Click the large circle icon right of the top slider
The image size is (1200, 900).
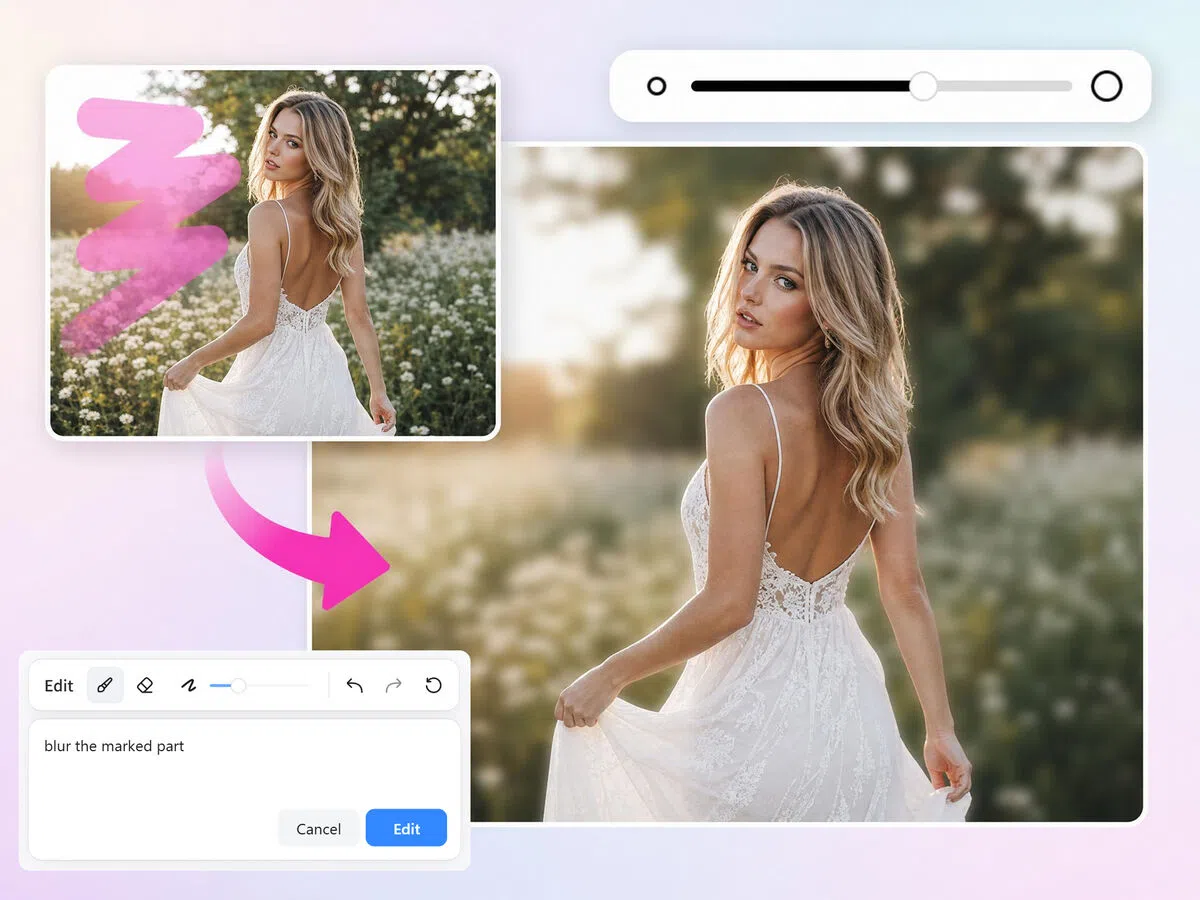click(x=1106, y=86)
